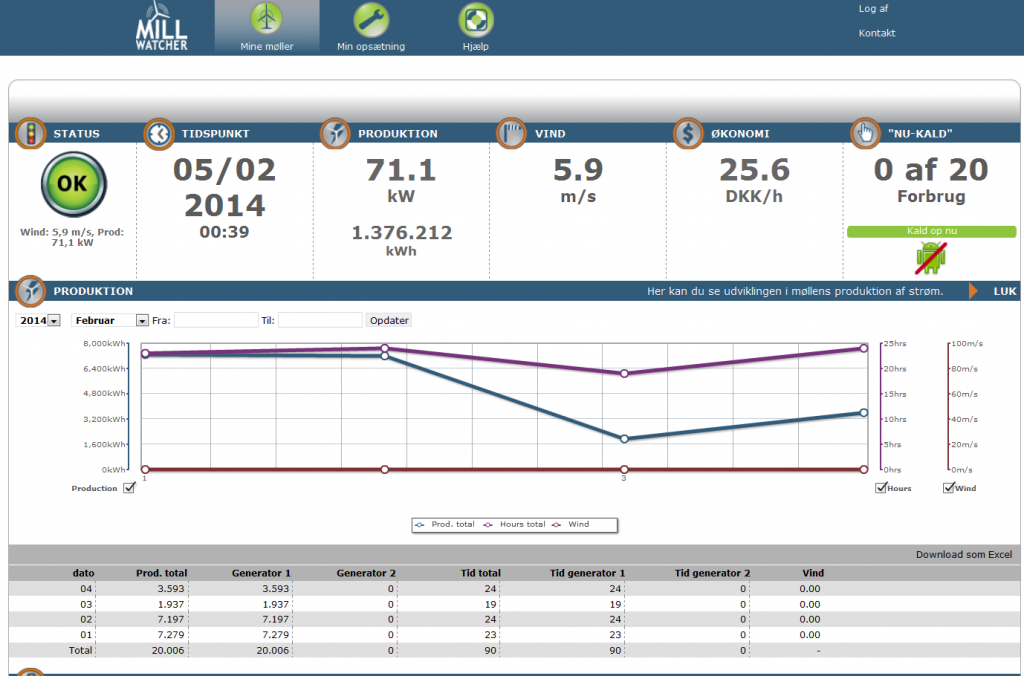
Task: Click the Mill Watcher logo
Action: point(161,26)
